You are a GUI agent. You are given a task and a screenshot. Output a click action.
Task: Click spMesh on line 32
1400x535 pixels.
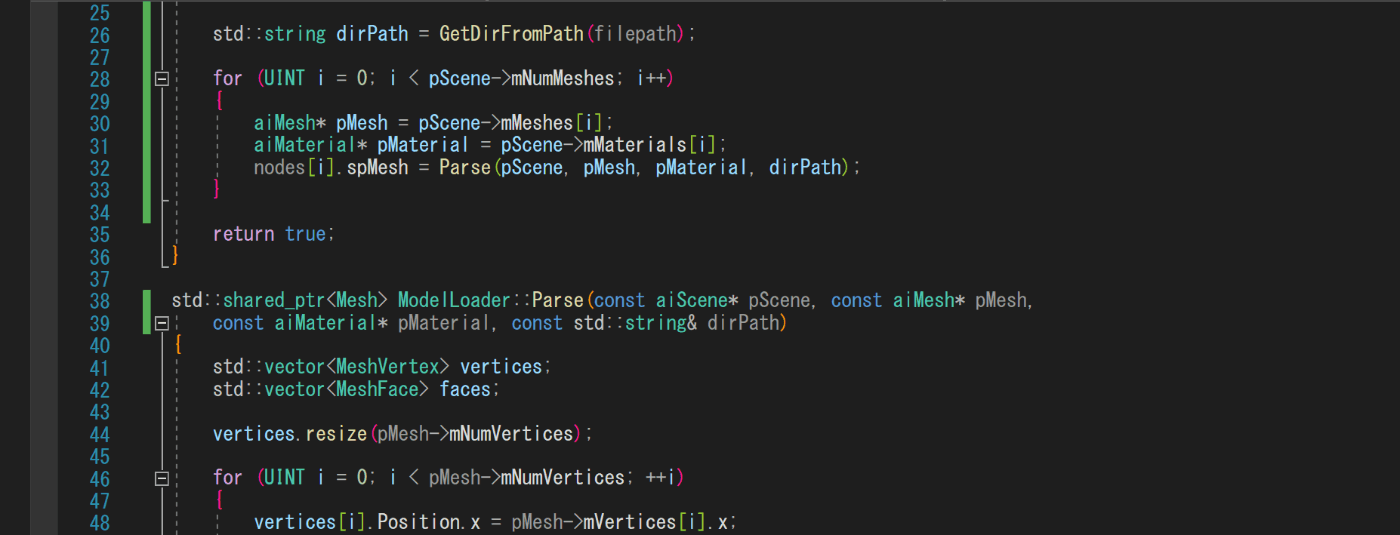(x=377, y=167)
